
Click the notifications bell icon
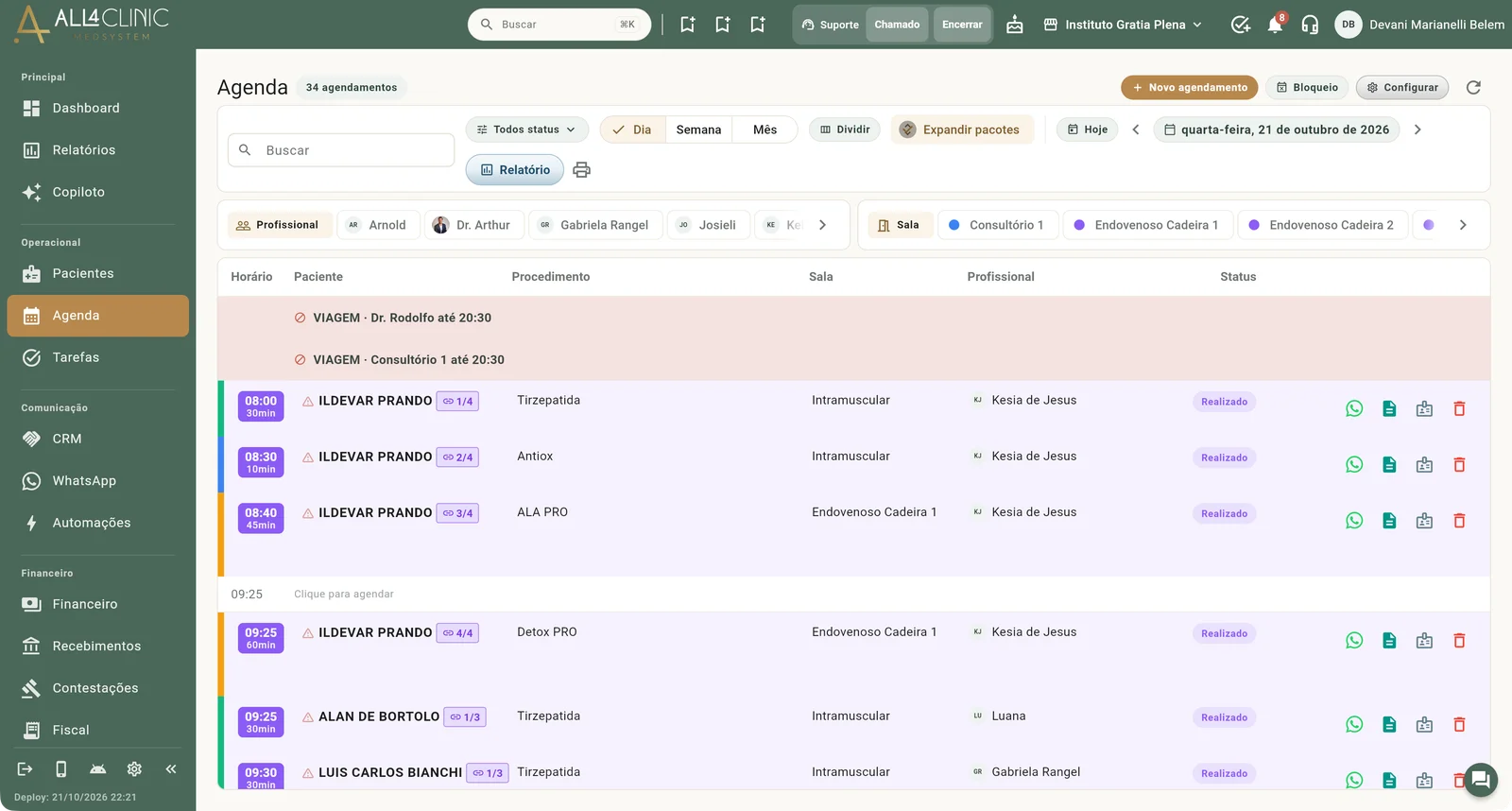click(x=1275, y=25)
